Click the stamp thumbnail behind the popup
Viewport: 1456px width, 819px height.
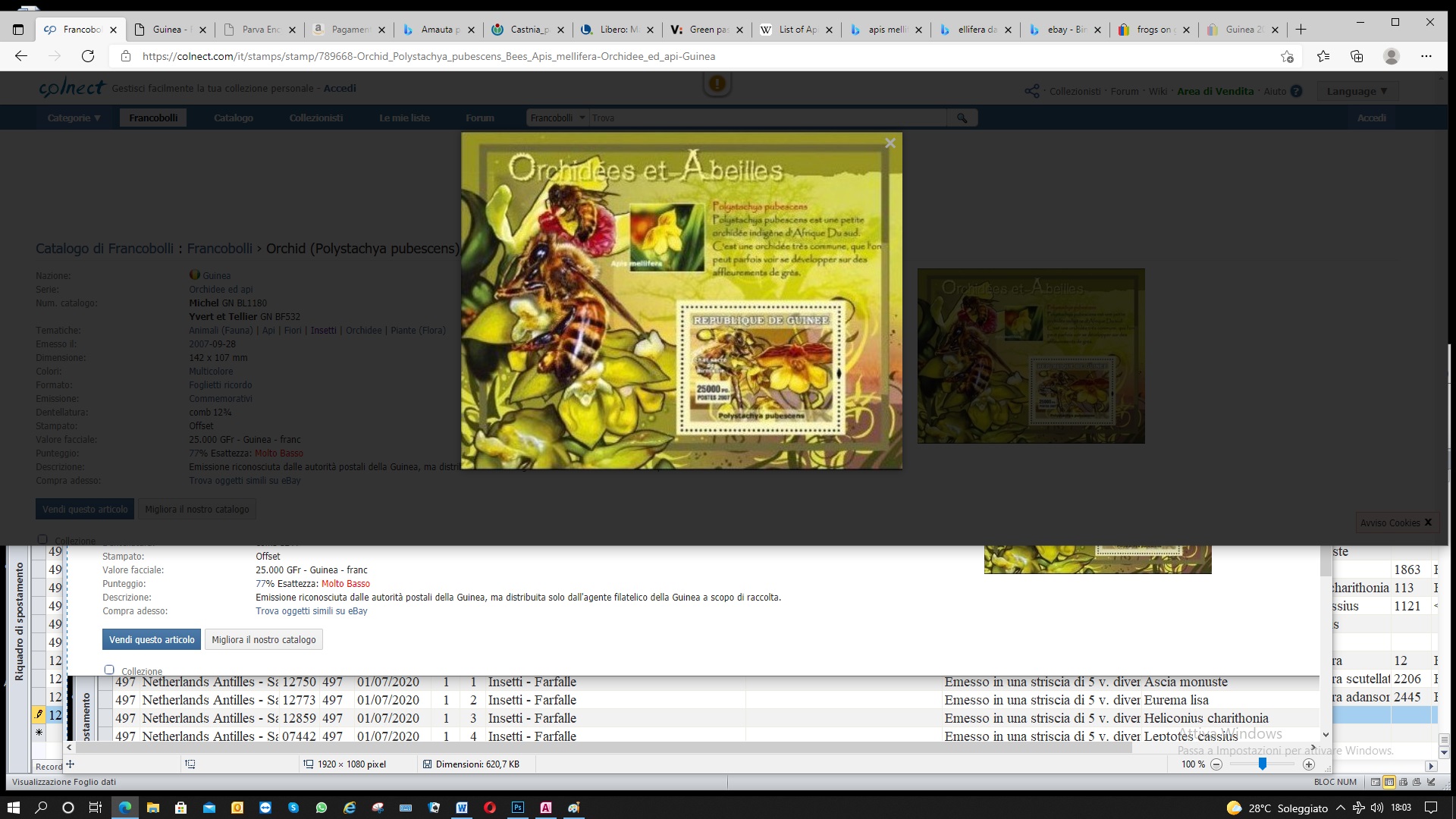1031,356
